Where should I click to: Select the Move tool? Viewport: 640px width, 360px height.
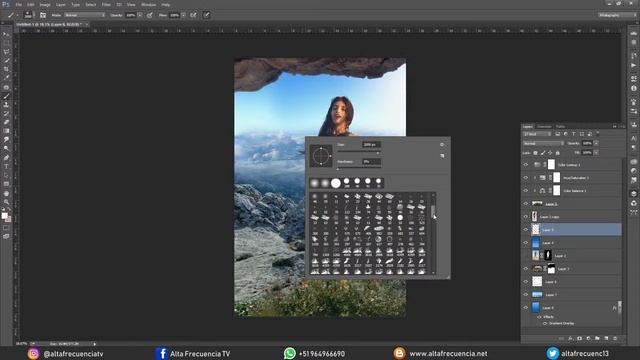coord(6,35)
